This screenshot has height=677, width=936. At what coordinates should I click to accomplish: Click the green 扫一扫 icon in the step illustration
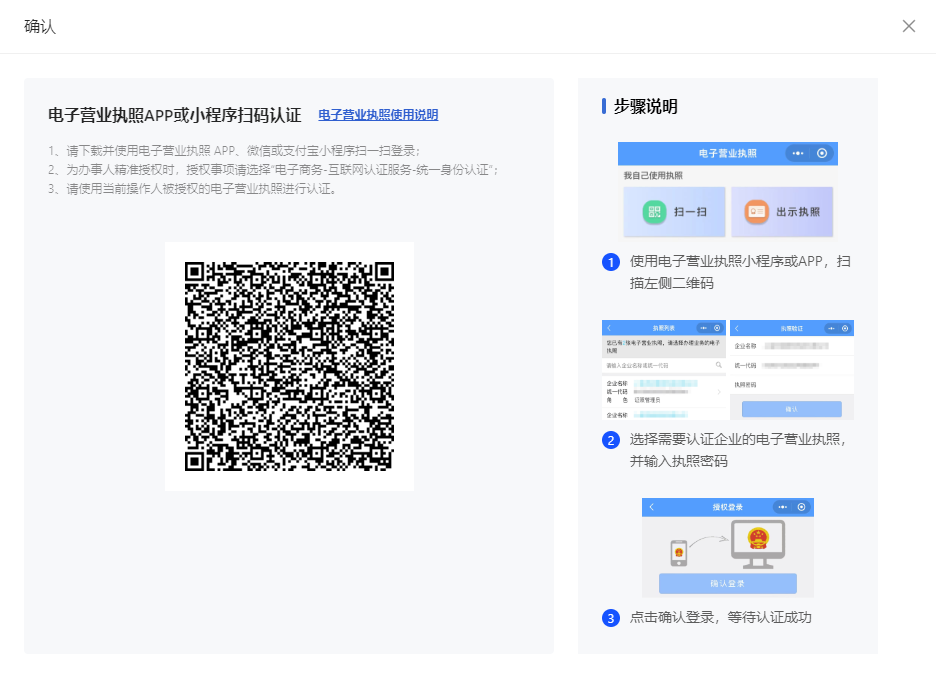pyautogui.click(x=654, y=212)
